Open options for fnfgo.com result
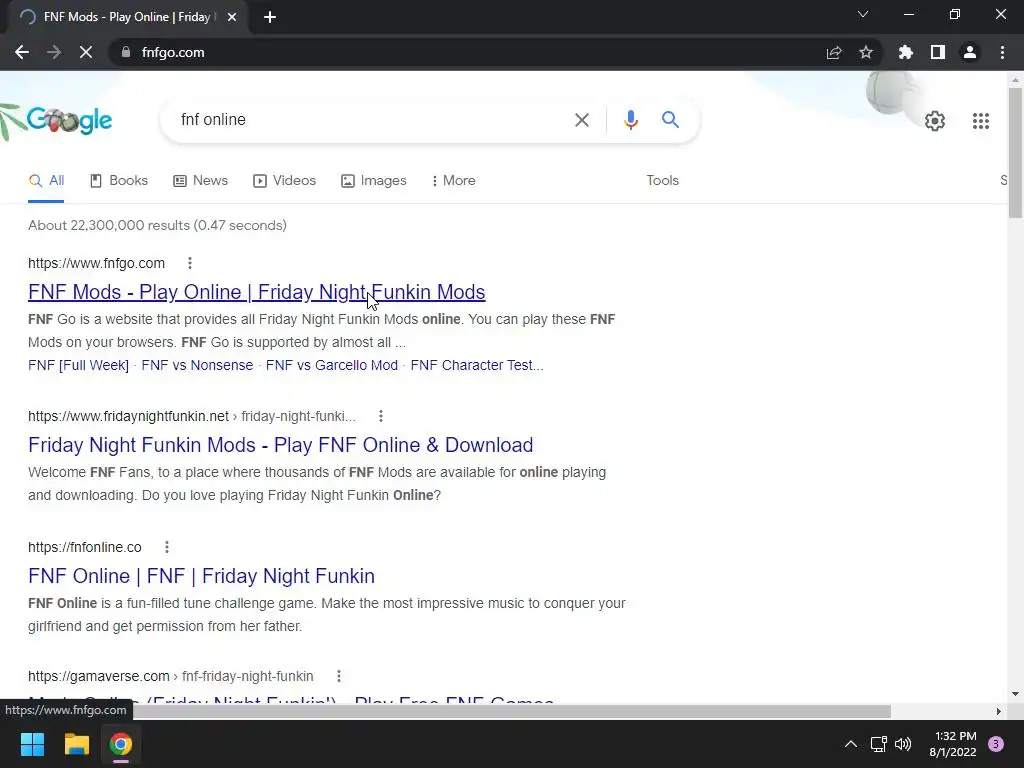This screenshot has height=768, width=1024. click(190, 263)
